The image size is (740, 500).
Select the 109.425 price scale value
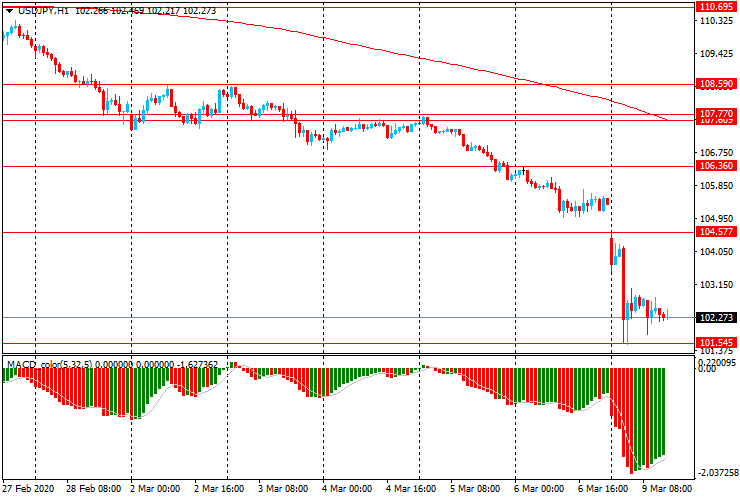point(716,54)
